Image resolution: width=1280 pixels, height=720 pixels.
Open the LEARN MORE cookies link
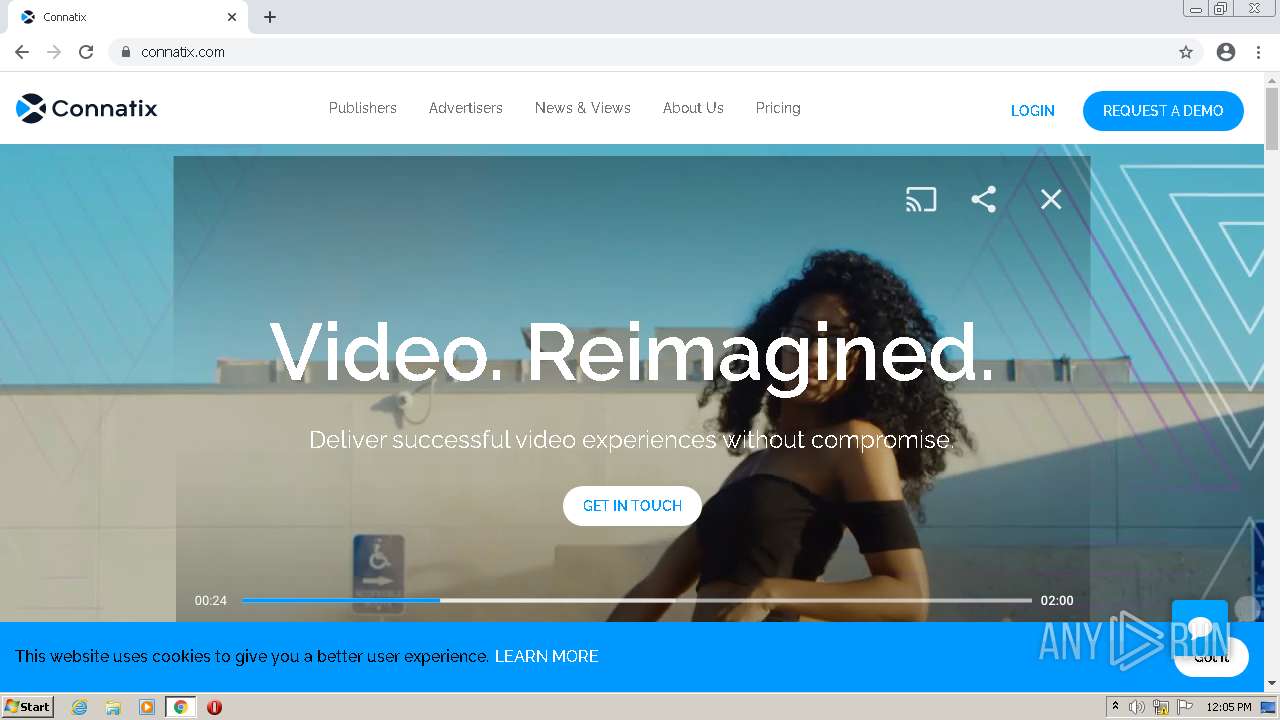[547, 656]
